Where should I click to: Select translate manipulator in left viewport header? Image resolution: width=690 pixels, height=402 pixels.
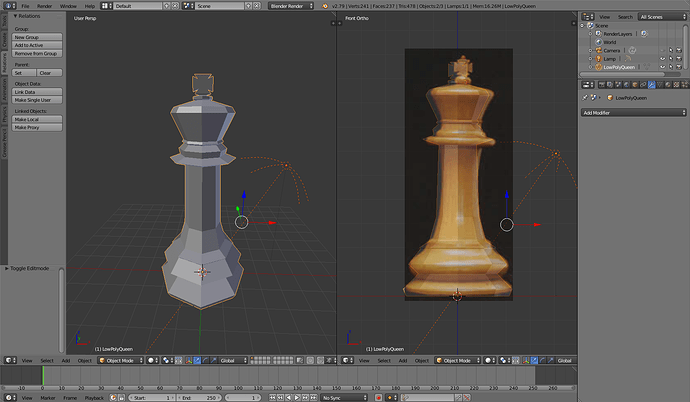pyautogui.click(x=197, y=360)
